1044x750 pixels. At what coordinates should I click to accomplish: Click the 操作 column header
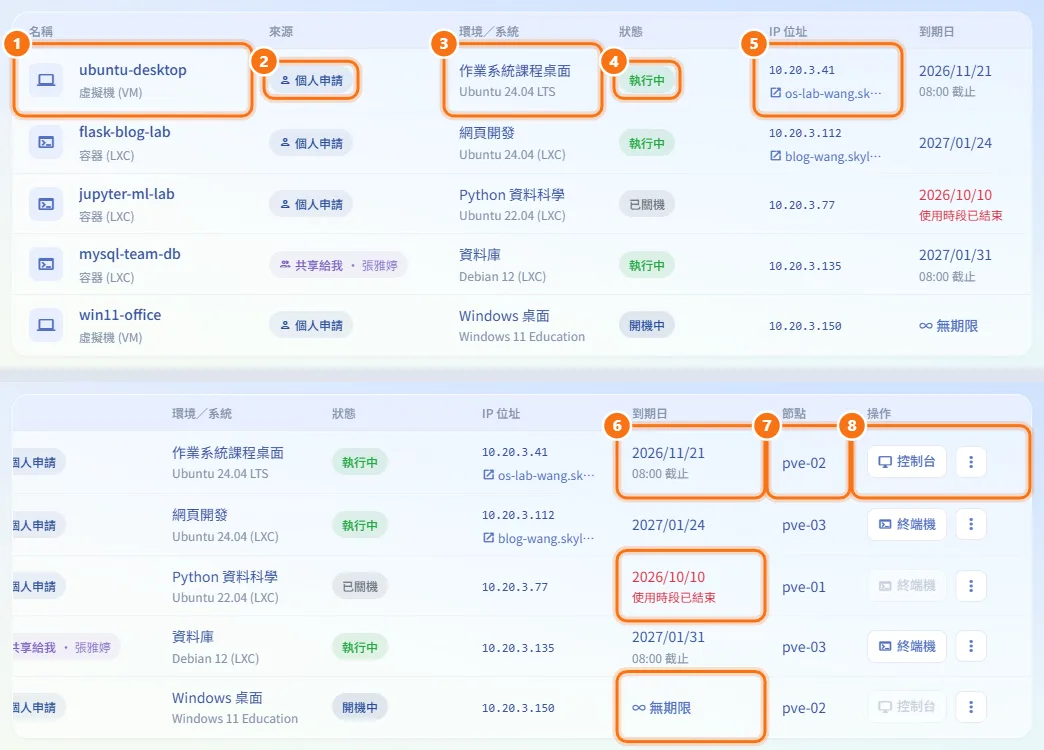pyautogui.click(x=879, y=414)
